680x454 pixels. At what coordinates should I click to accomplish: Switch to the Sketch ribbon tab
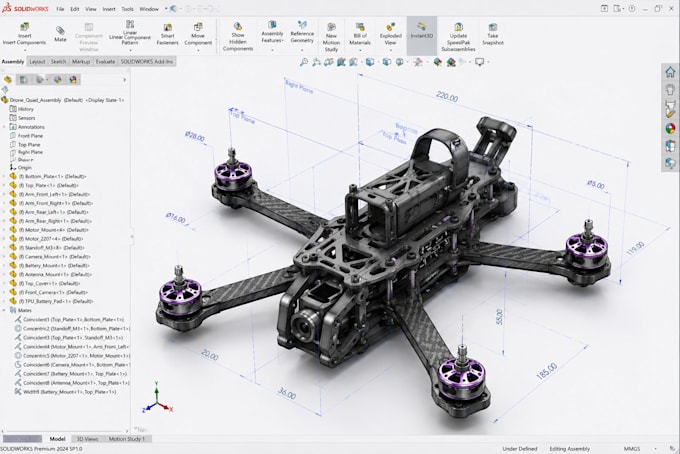click(58, 62)
